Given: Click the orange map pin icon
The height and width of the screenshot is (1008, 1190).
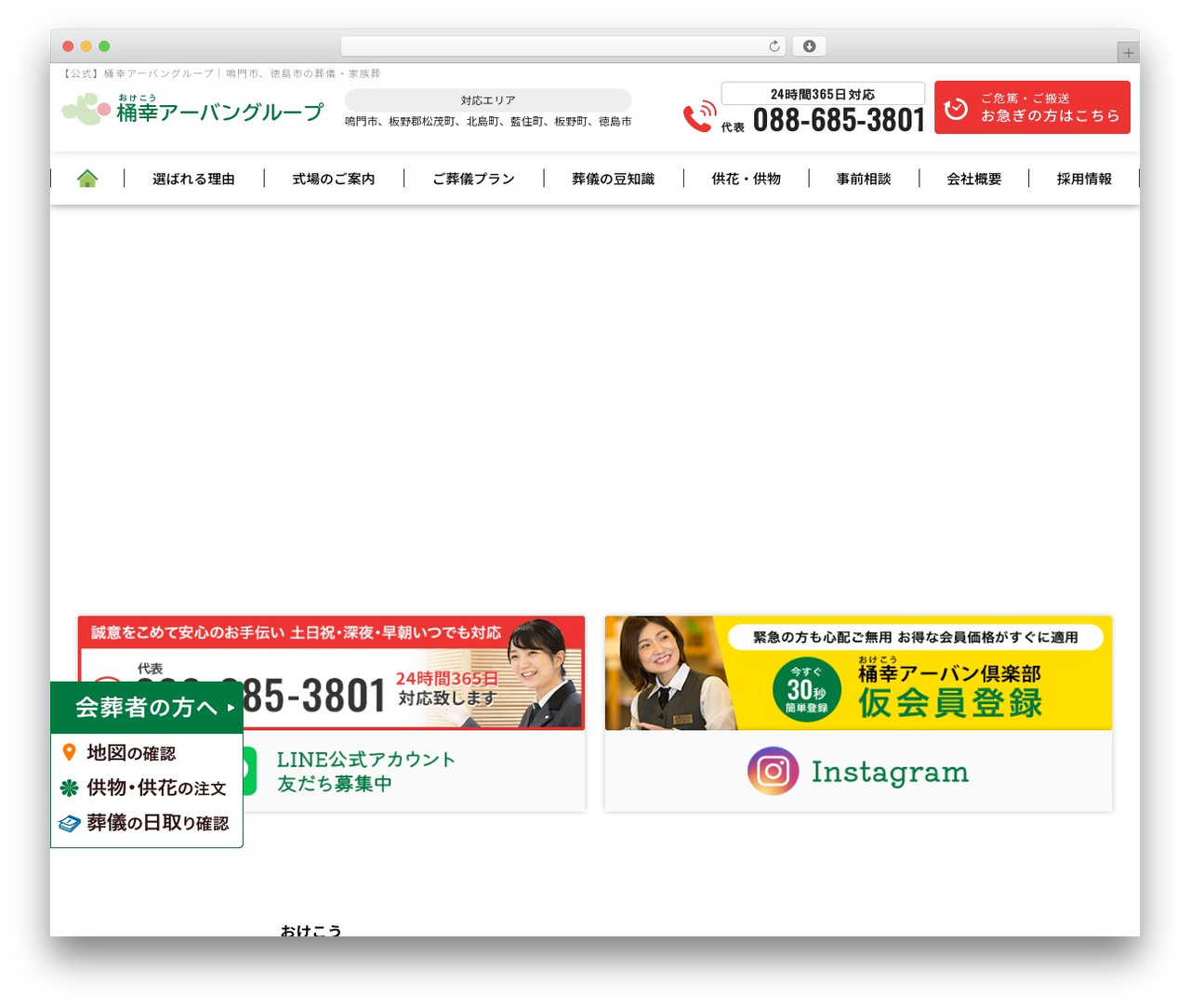Looking at the screenshot, I should tap(69, 752).
